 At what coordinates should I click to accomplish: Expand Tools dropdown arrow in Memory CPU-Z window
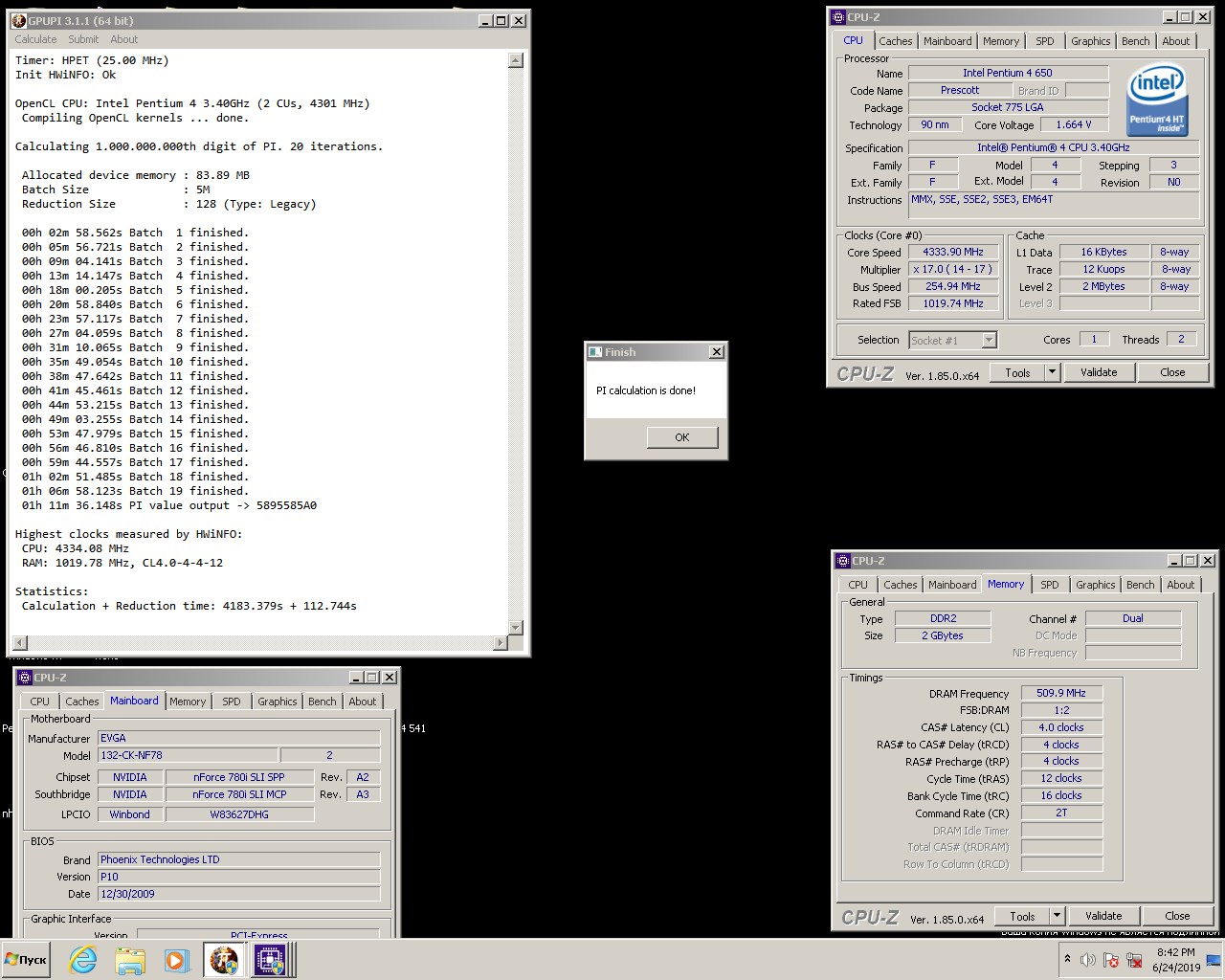1057,916
